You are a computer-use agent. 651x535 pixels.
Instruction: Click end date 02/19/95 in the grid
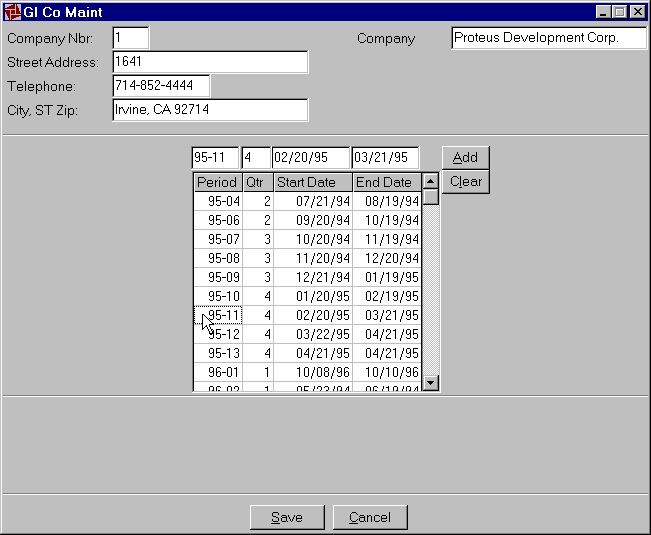tap(387, 296)
